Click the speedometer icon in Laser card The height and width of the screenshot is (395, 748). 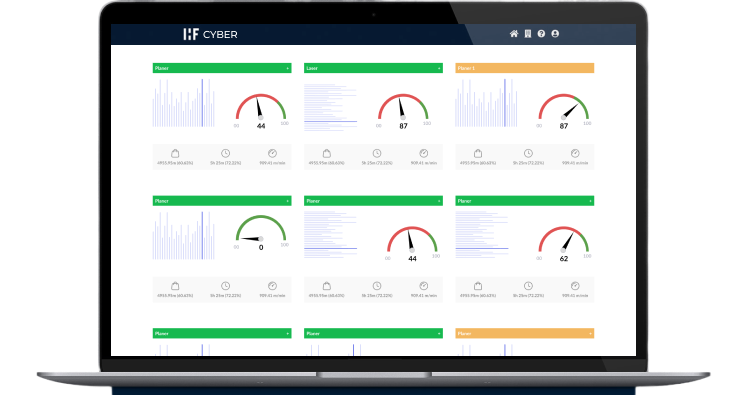(x=424, y=153)
